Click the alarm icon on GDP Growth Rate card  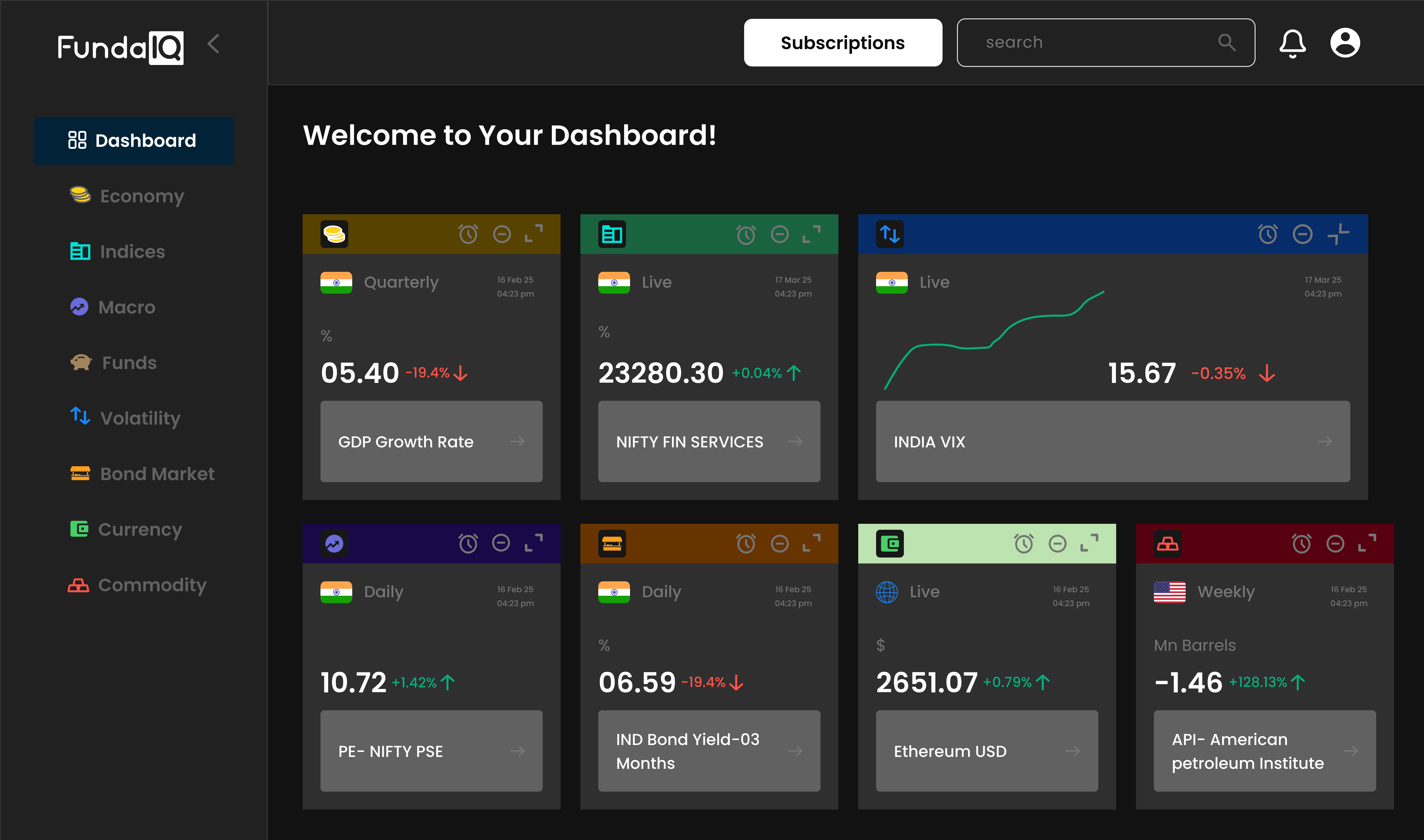coord(468,234)
